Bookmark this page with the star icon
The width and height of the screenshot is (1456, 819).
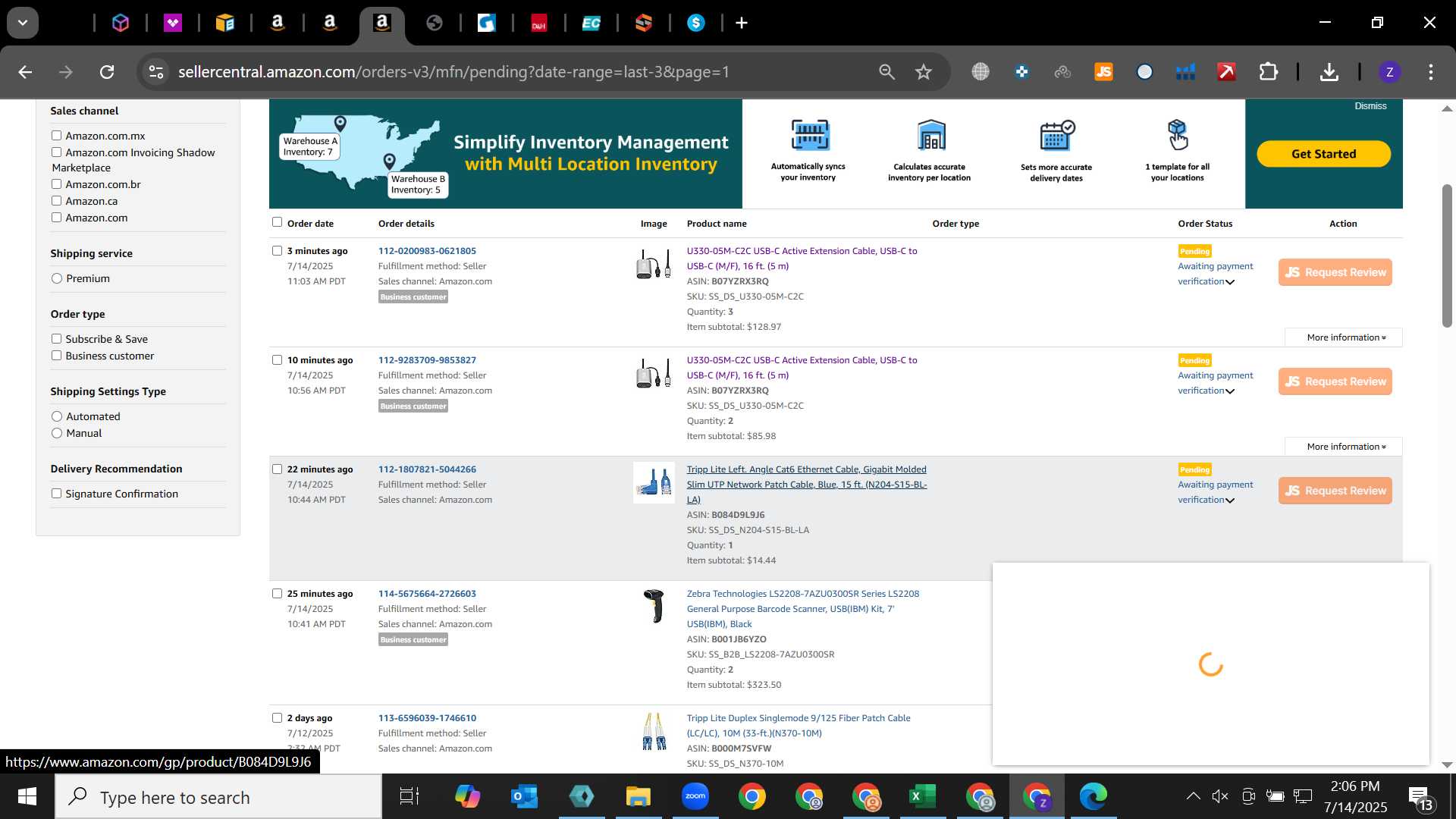[924, 72]
